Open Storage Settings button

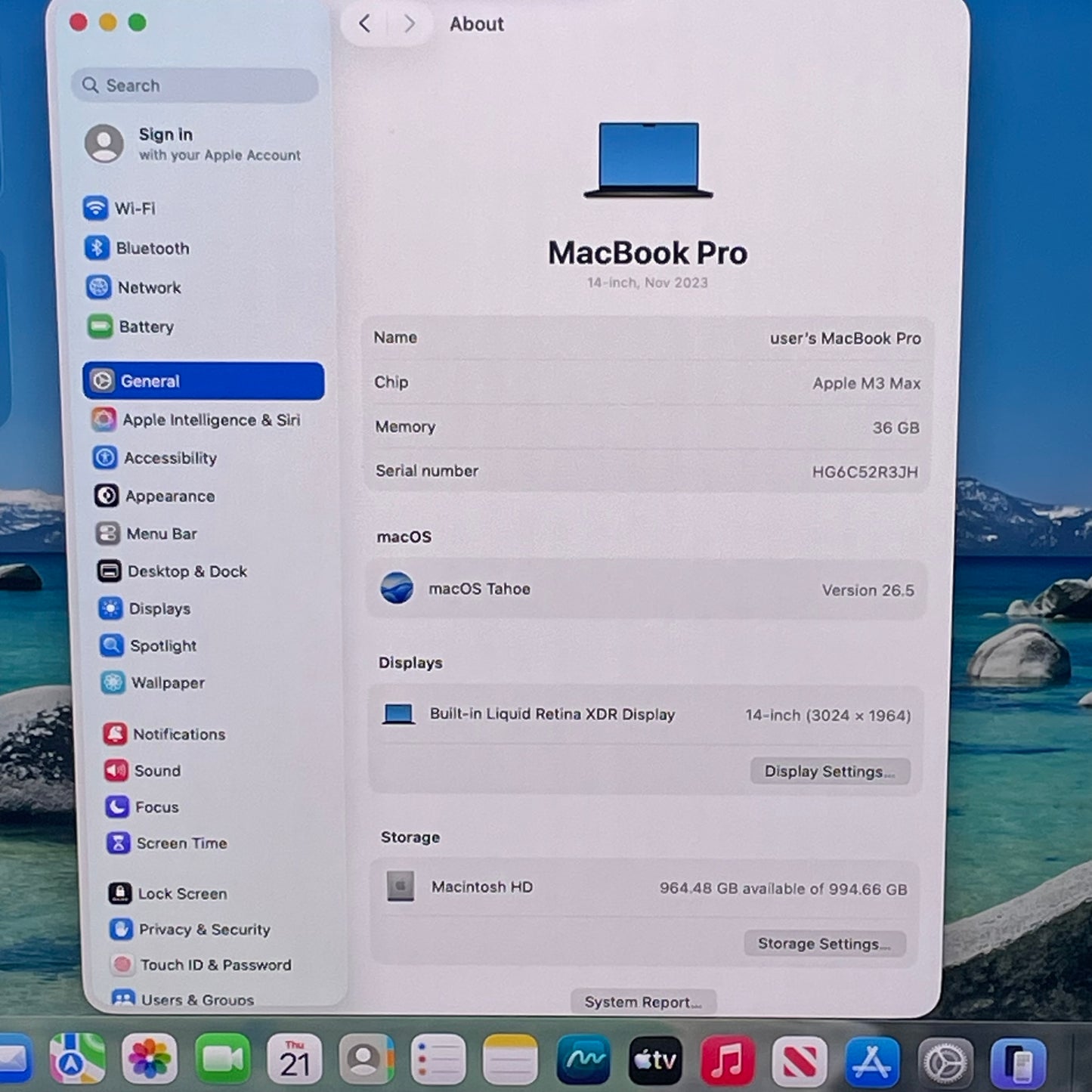[824, 944]
